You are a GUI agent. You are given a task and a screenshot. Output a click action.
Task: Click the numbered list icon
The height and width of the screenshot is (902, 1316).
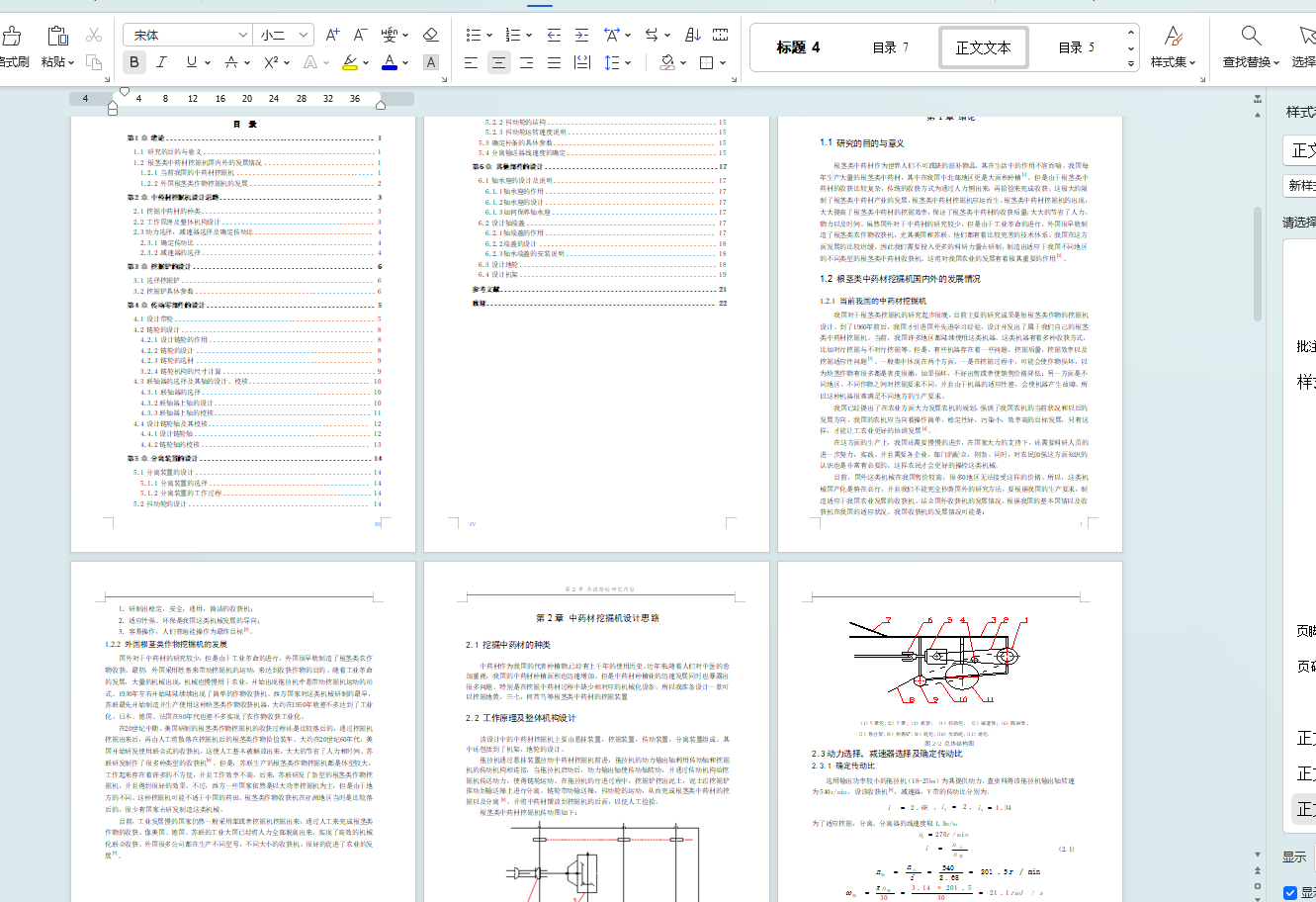click(513, 35)
